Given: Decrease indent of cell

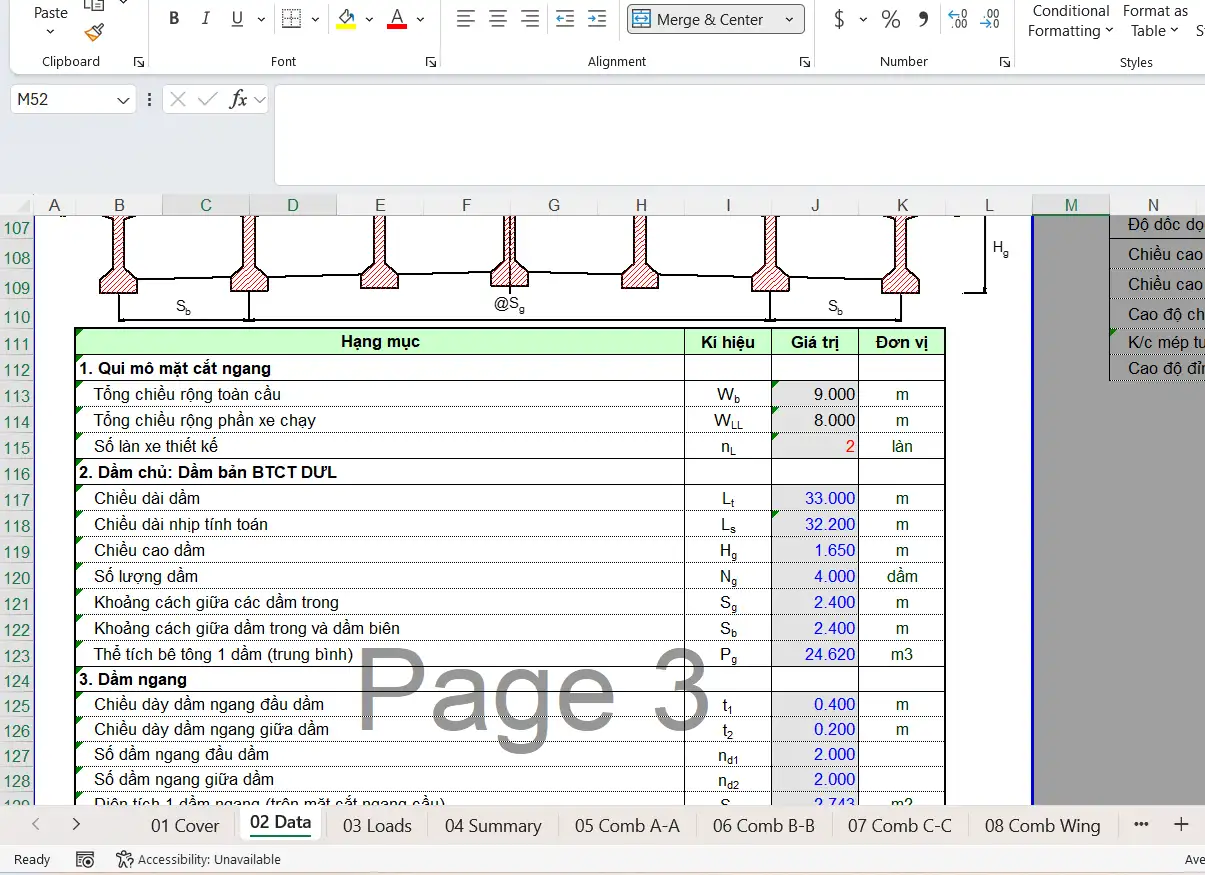Looking at the screenshot, I should (x=564, y=19).
